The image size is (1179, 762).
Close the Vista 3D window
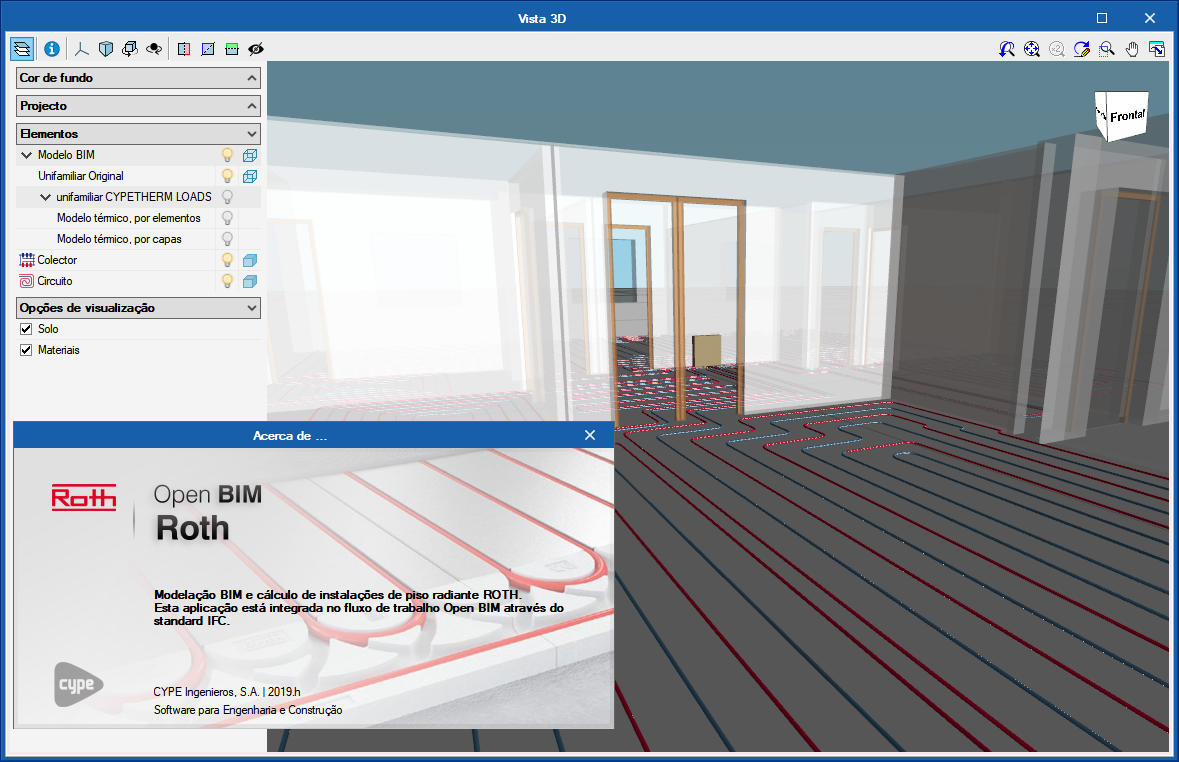pyautogui.click(x=1150, y=18)
